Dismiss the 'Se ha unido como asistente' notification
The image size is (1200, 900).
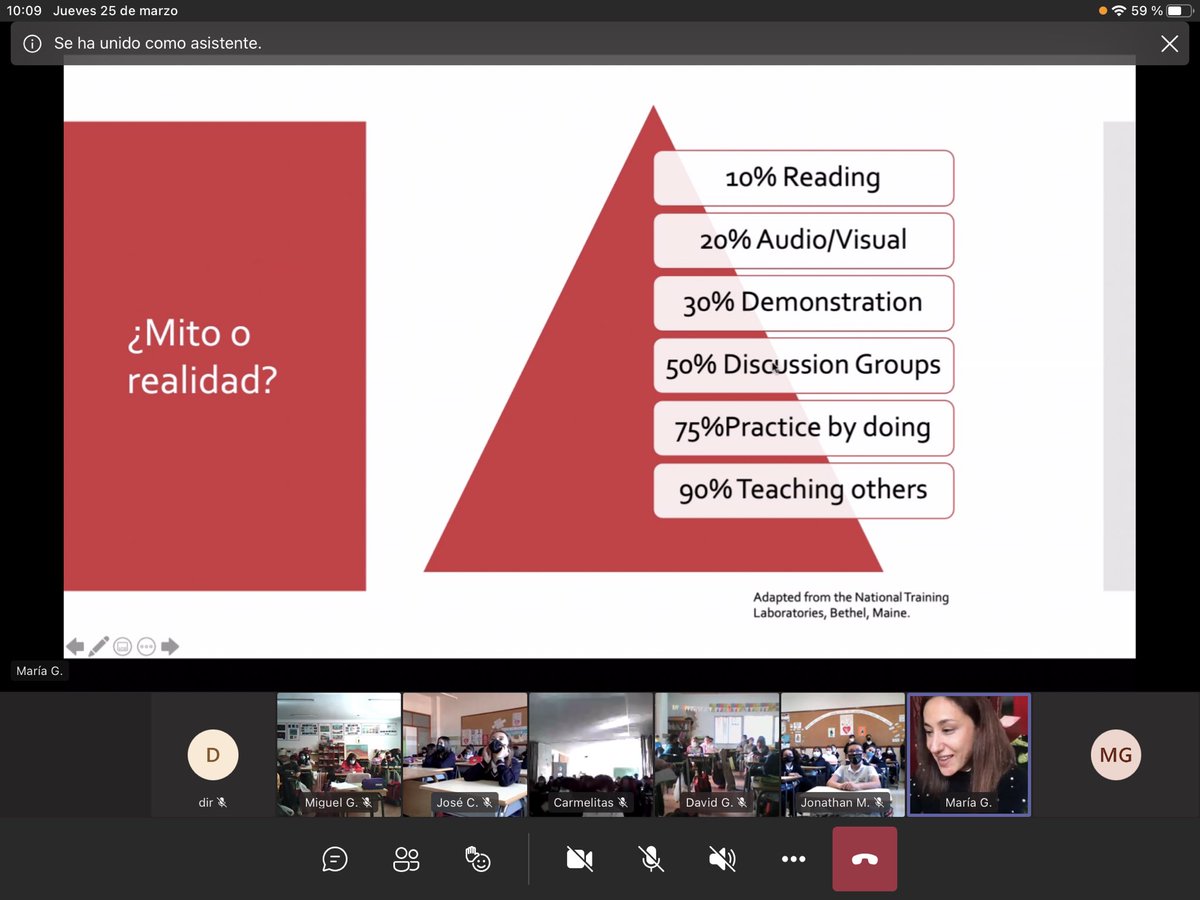coord(1169,44)
